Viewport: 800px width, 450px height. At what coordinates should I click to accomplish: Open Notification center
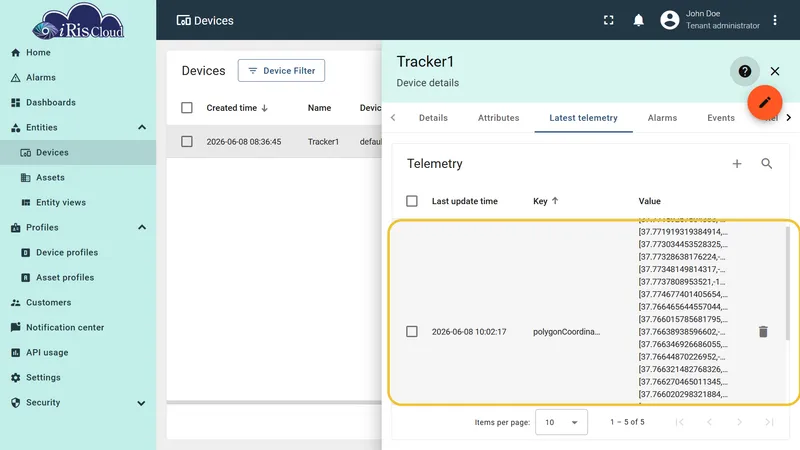tap(78, 328)
